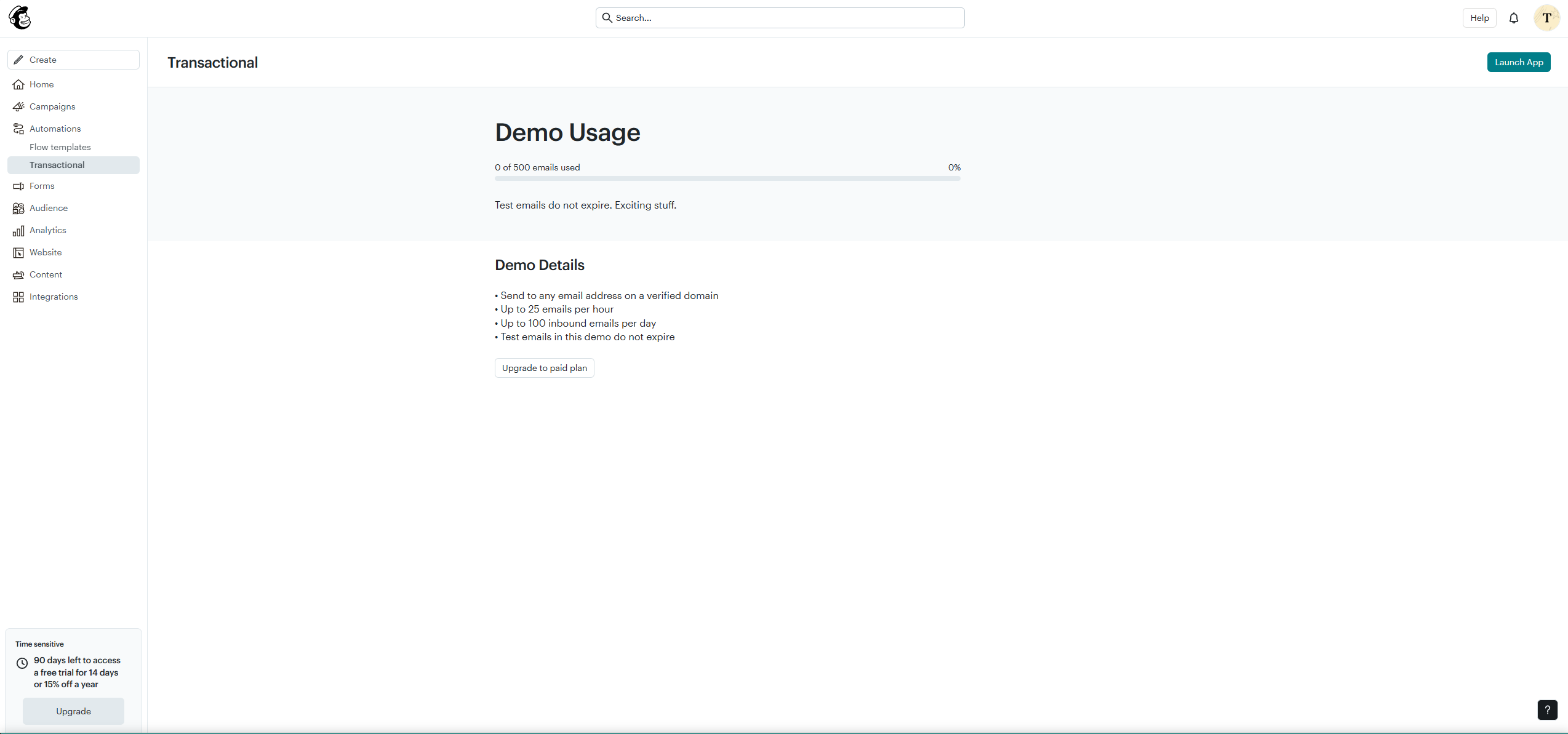
Task: Click the 'Time sensitive' label
Action: tap(39, 644)
